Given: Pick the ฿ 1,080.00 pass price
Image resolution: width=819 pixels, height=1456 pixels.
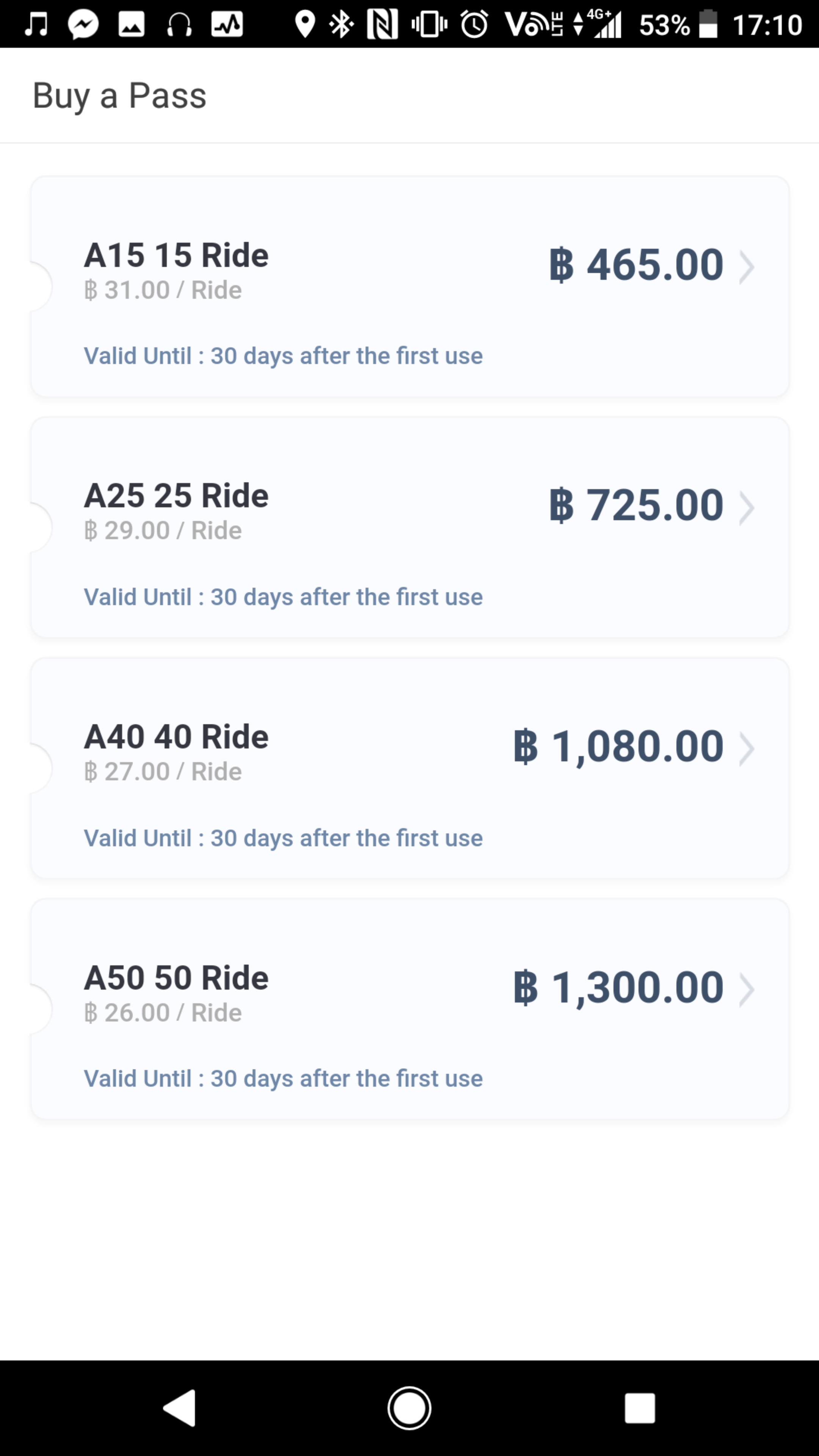Looking at the screenshot, I should point(618,747).
